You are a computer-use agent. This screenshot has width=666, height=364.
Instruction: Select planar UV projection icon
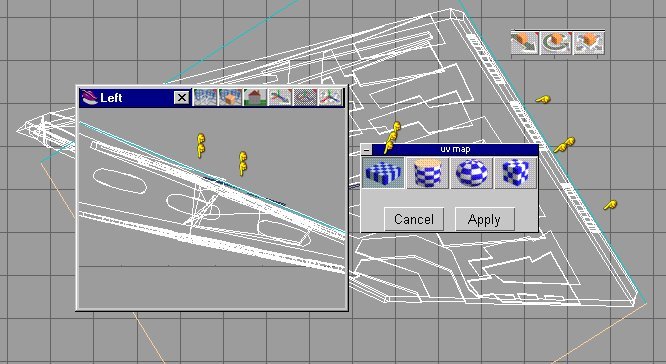(383, 173)
